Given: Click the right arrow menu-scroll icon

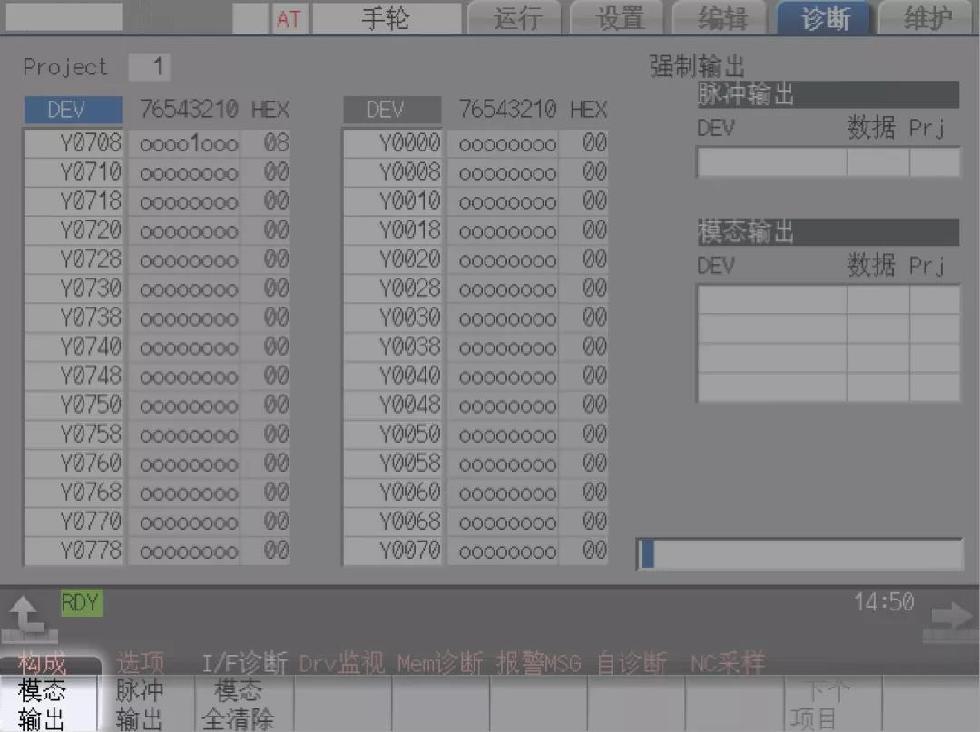Looking at the screenshot, I should (948, 620).
